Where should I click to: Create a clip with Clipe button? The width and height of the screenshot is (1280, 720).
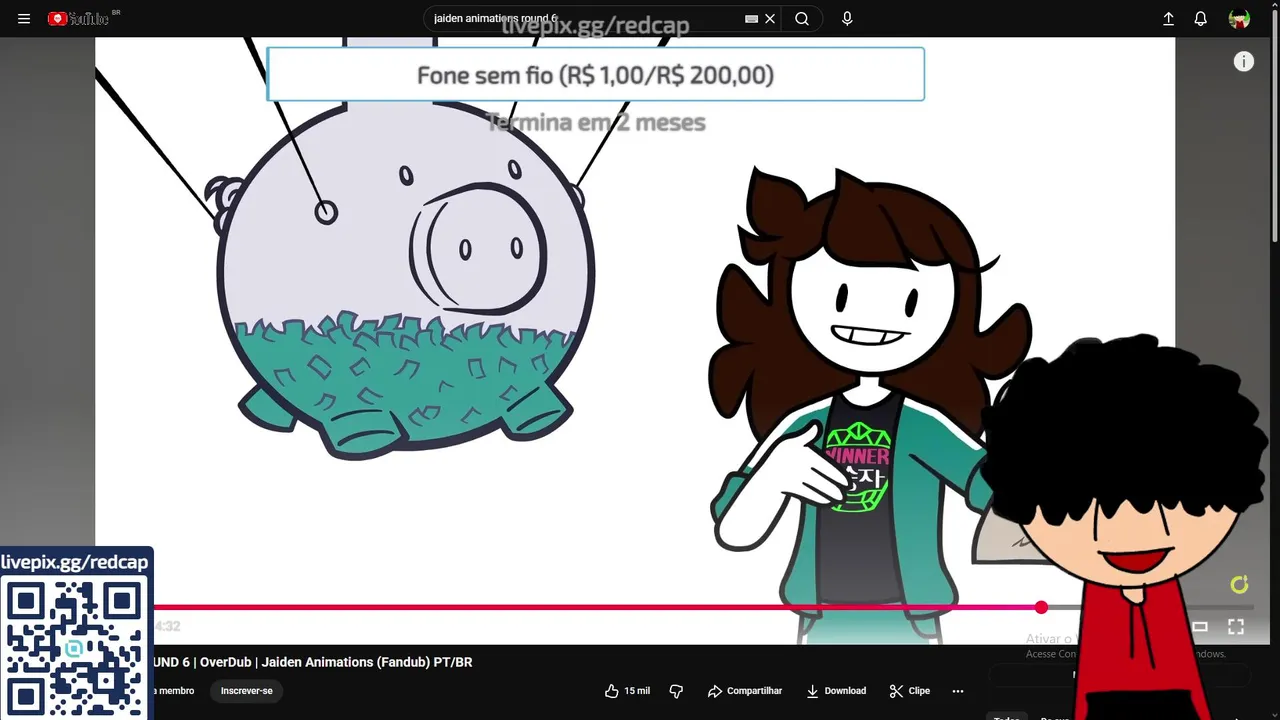(x=910, y=691)
